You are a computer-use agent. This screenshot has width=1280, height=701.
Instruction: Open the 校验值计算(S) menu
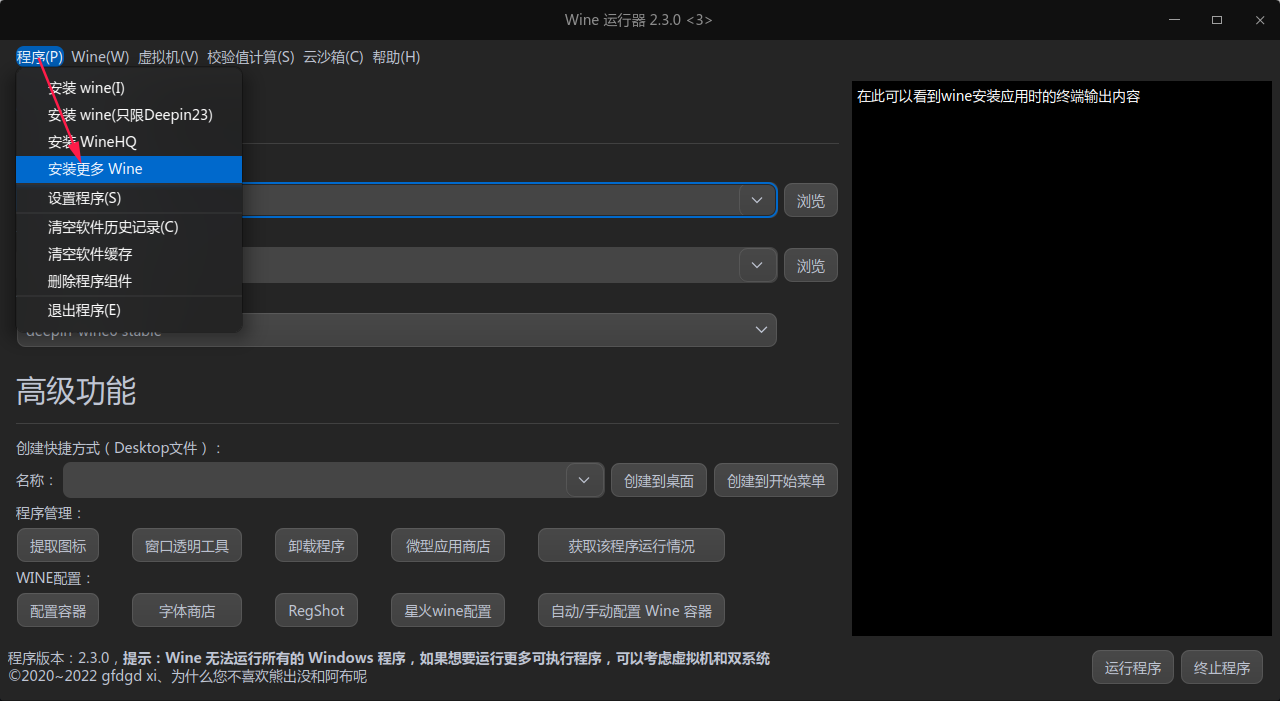(x=251, y=57)
